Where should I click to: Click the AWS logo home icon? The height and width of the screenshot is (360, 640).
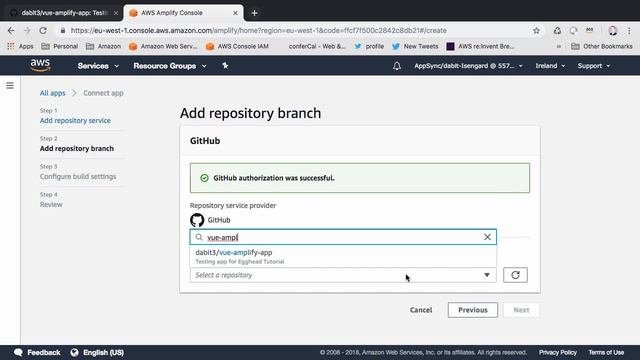[x=40, y=65]
